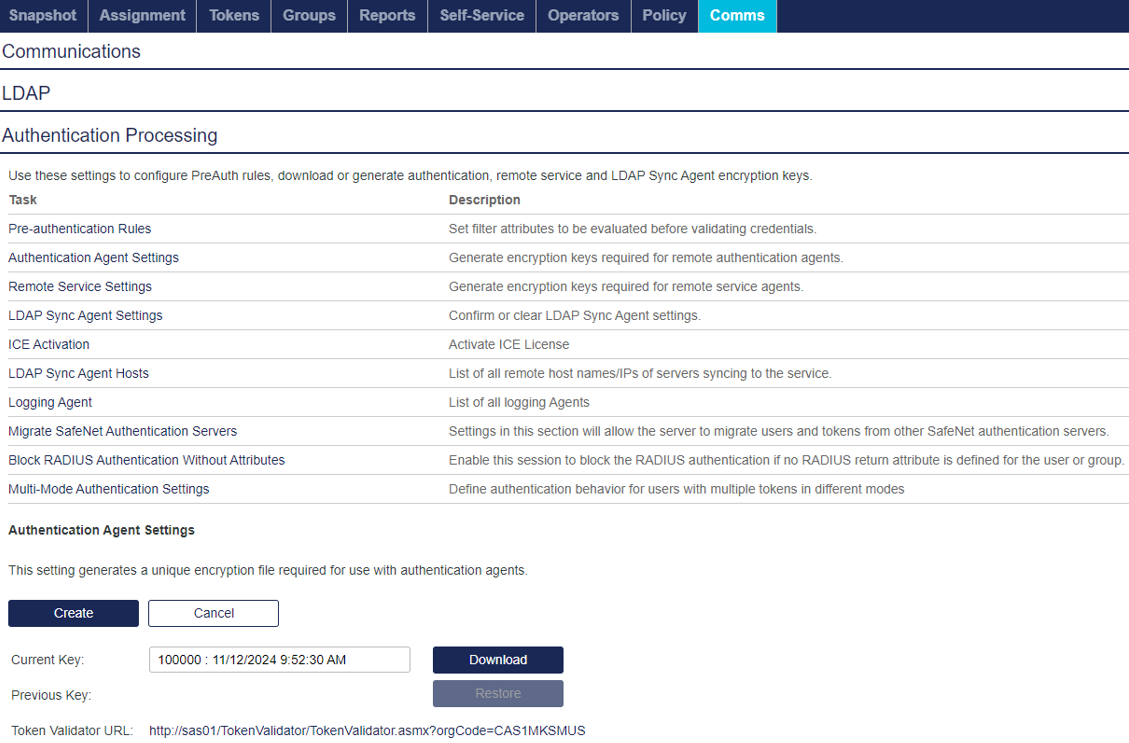This screenshot has height=743, width=1129.
Task: Click the bold 'Authentication Agent Settings' heading
Action: click(102, 530)
